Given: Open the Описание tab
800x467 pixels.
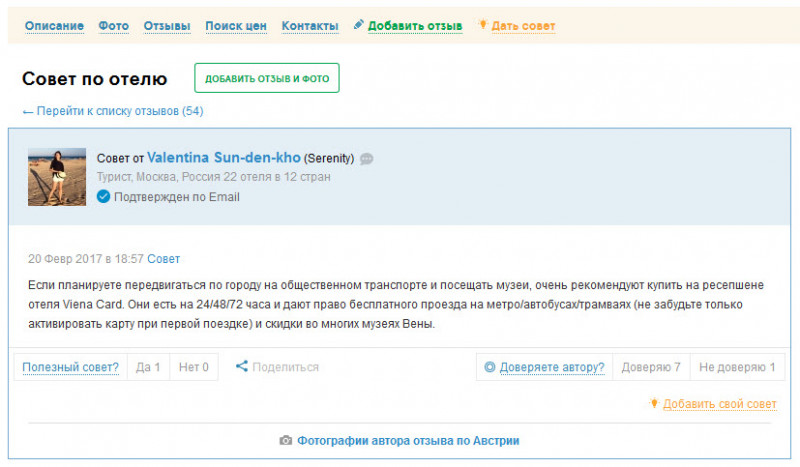Looking at the screenshot, I should point(54,26).
